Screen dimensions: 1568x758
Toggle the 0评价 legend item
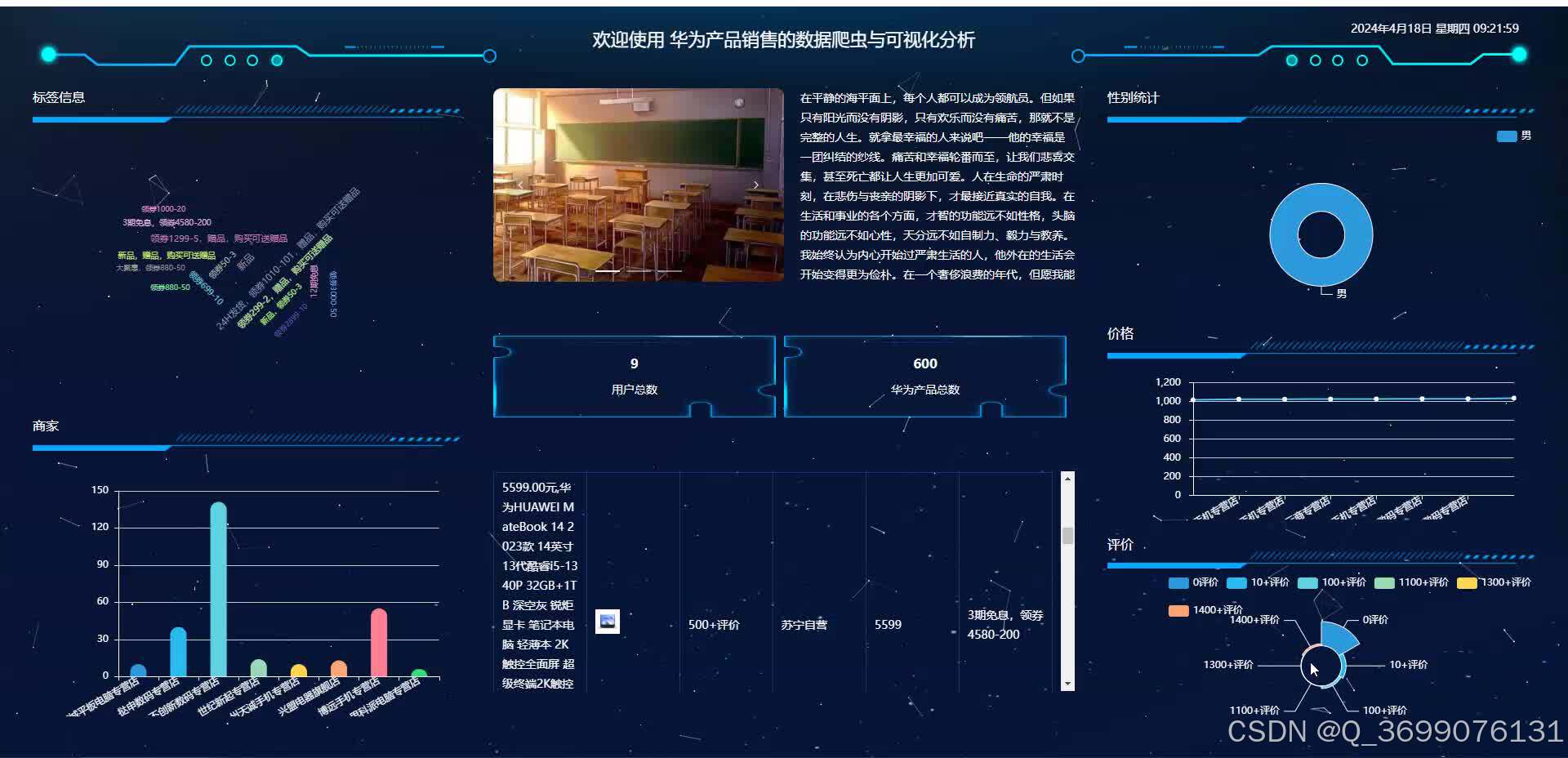[1193, 582]
